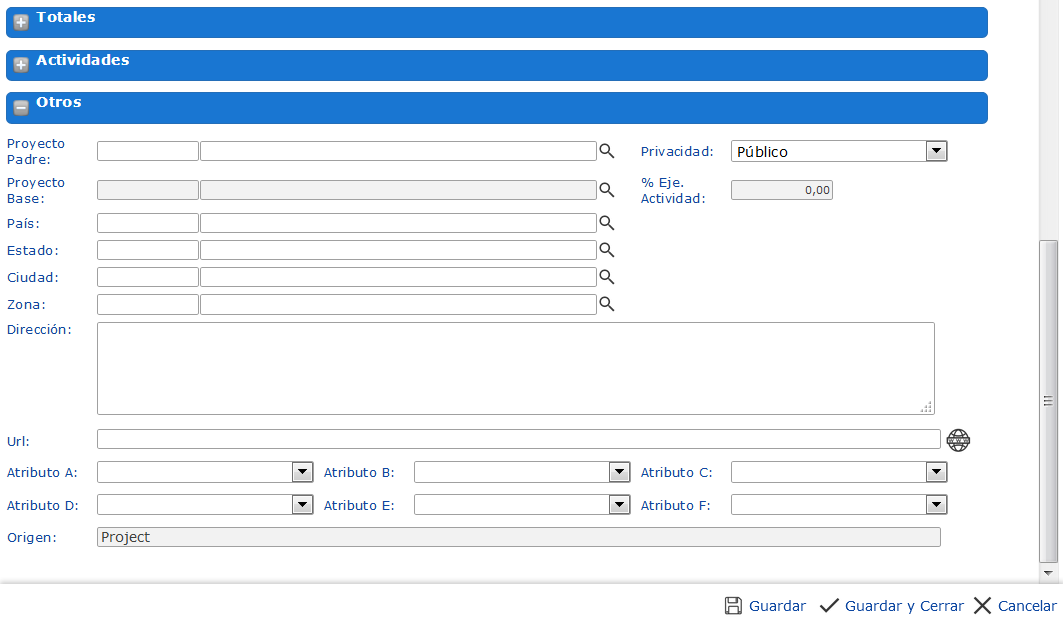The height and width of the screenshot is (623, 1063).
Task: Open the País lookup search icon
Action: coord(606,223)
